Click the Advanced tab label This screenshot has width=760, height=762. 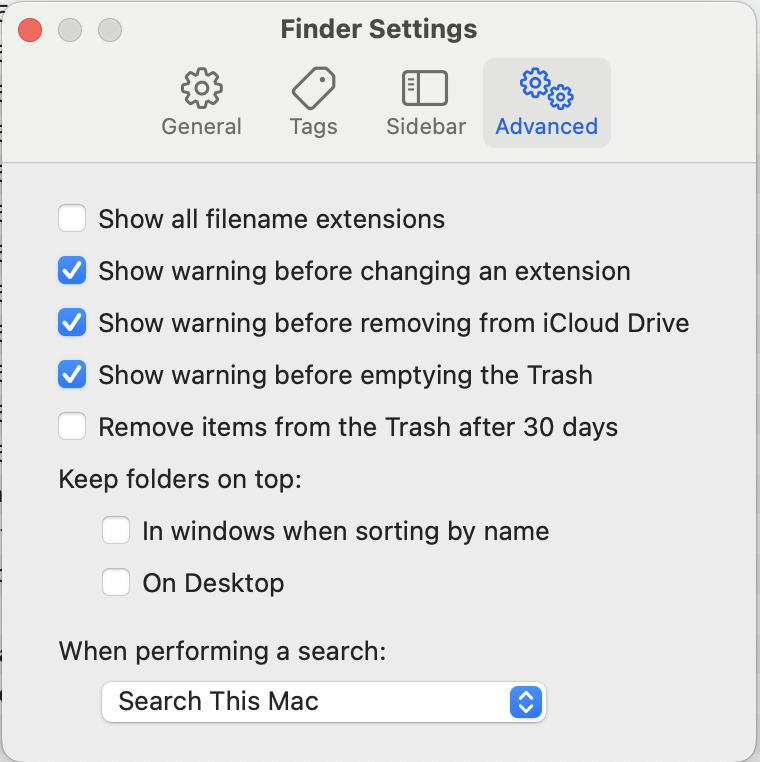(x=546, y=127)
